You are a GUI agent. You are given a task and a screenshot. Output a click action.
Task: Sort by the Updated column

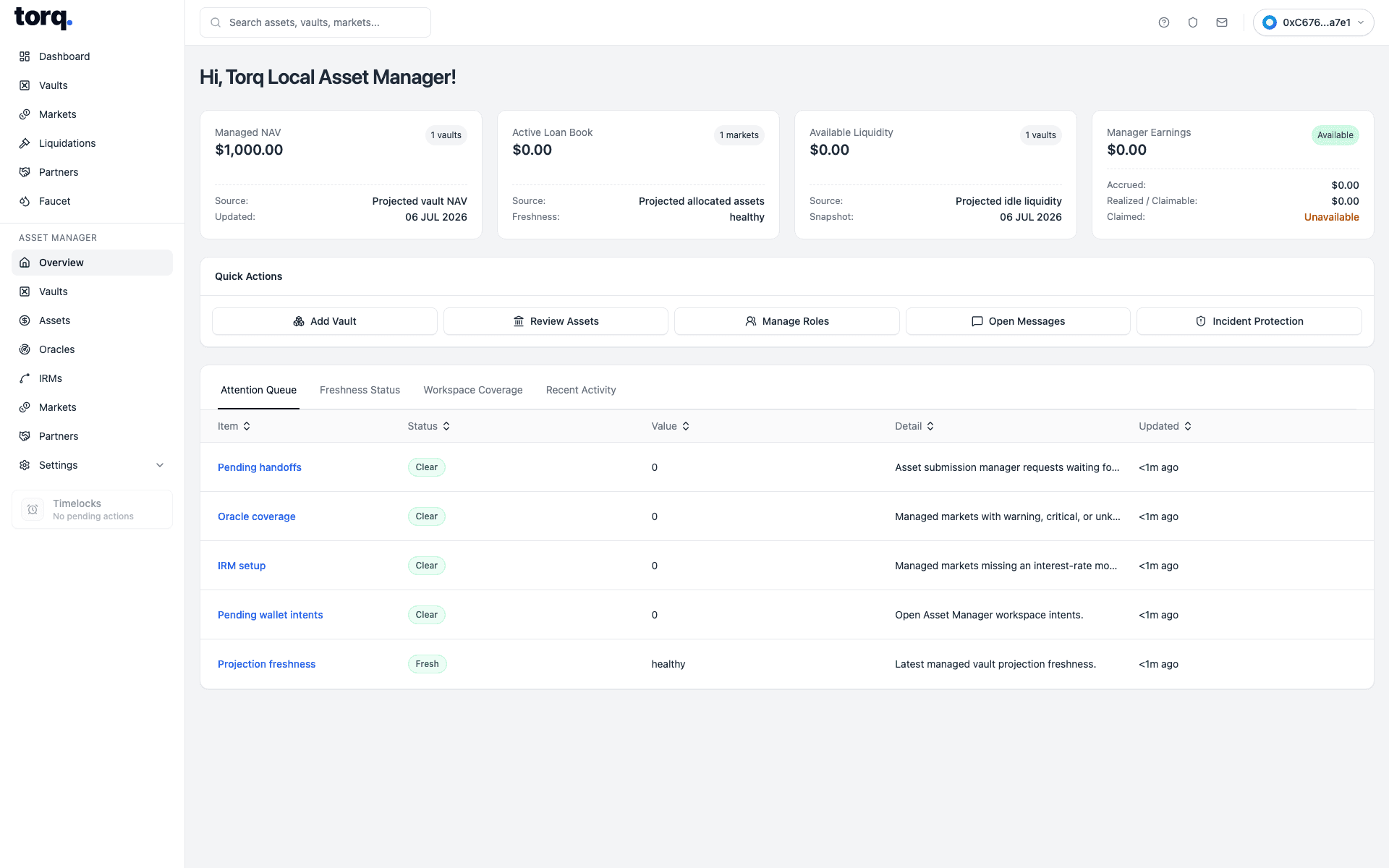pyautogui.click(x=1165, y=426)
